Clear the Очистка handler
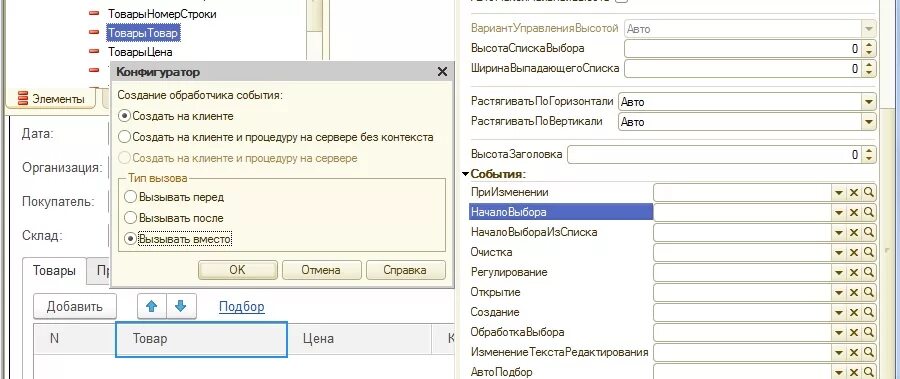Image resolution: width=900 pixels, height=379 pixels. [x=854, y=253]
